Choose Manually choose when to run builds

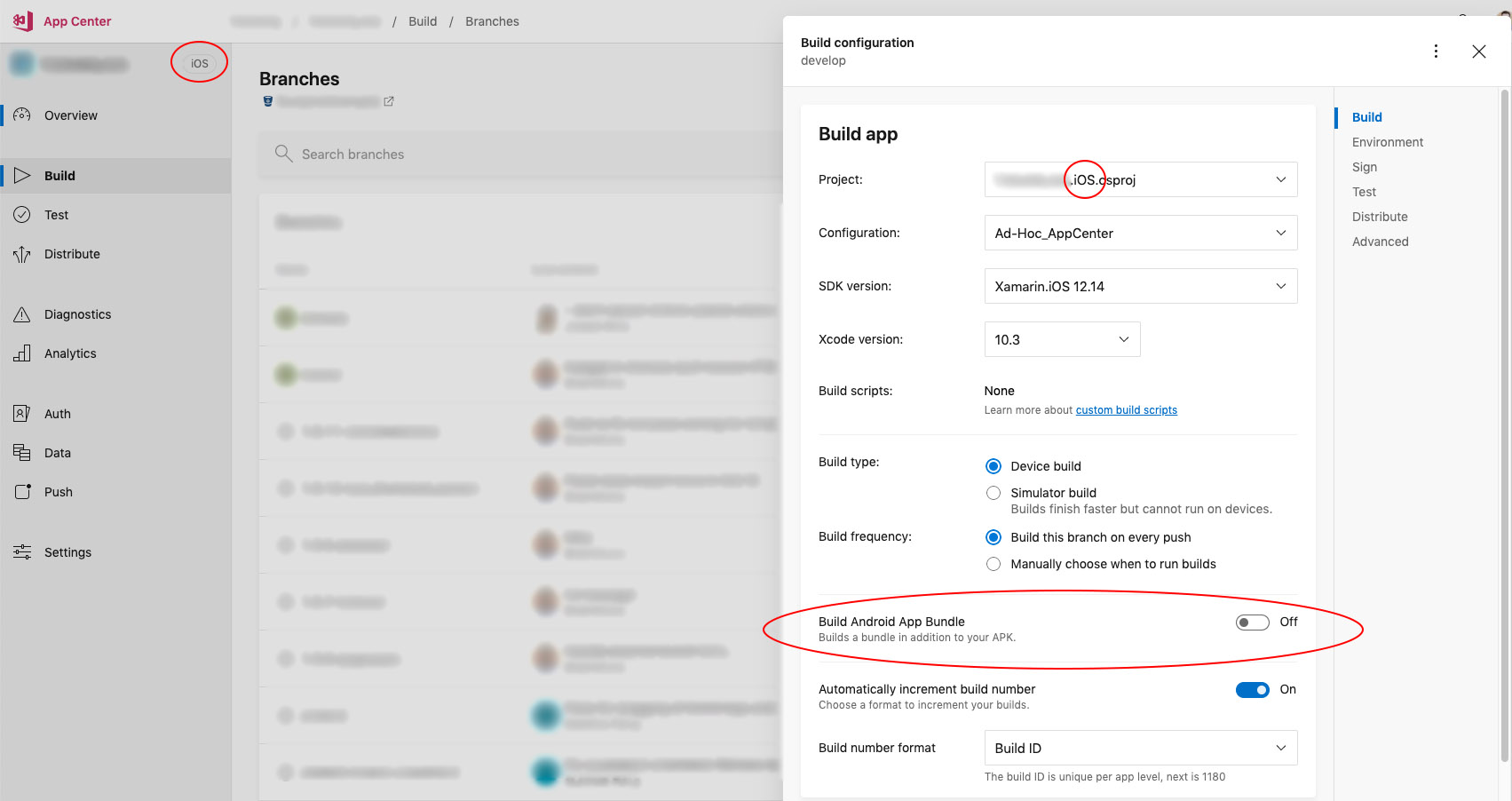(993, 564)
